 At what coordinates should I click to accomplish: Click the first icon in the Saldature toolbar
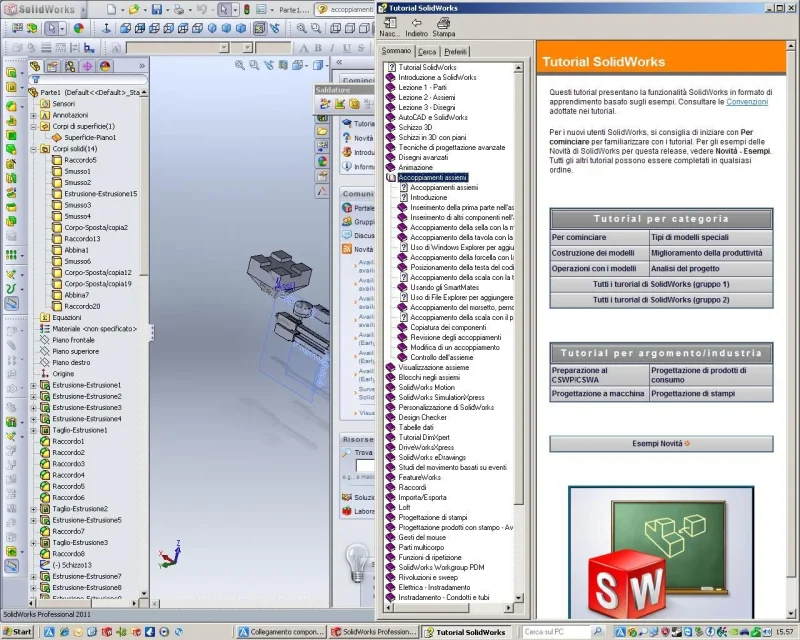(x=325, y=104)
